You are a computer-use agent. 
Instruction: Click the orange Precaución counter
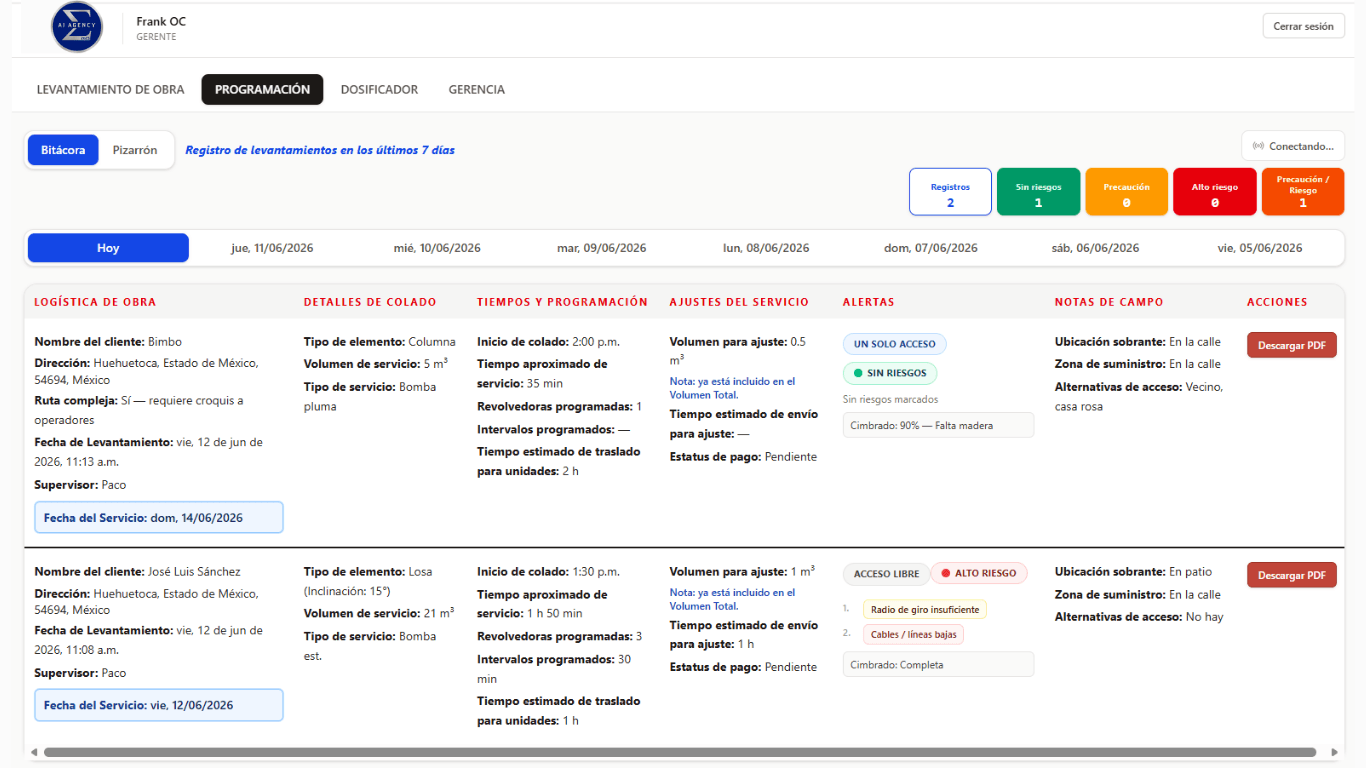point(1126,192)
